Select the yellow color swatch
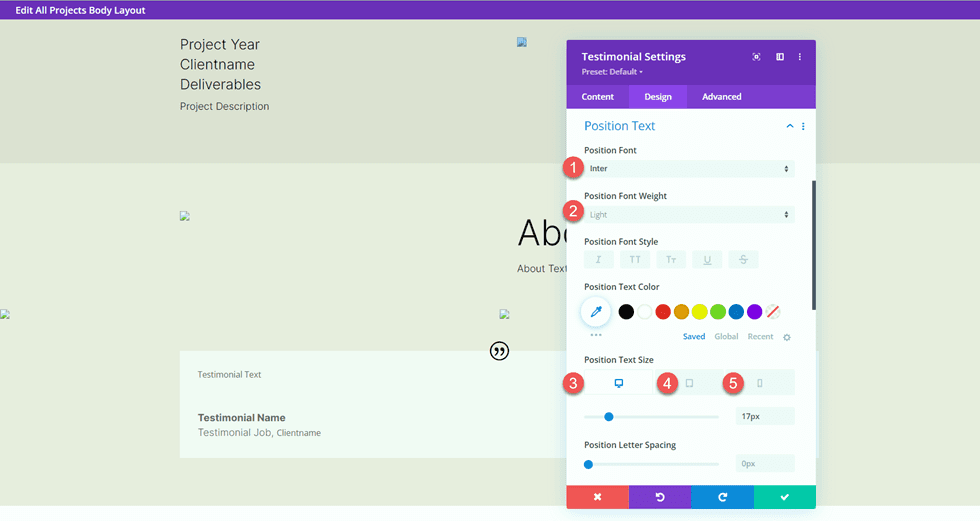 (x=699, y=312)
